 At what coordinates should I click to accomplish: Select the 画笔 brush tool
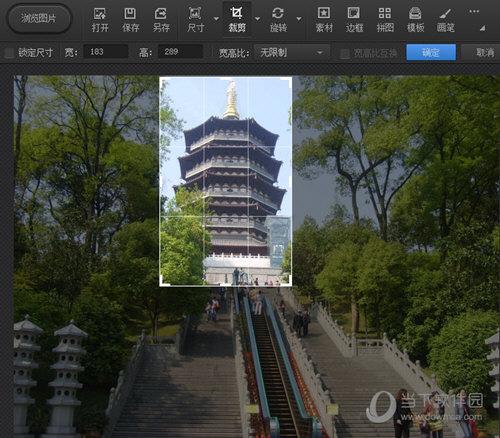[x=446, y=20]
